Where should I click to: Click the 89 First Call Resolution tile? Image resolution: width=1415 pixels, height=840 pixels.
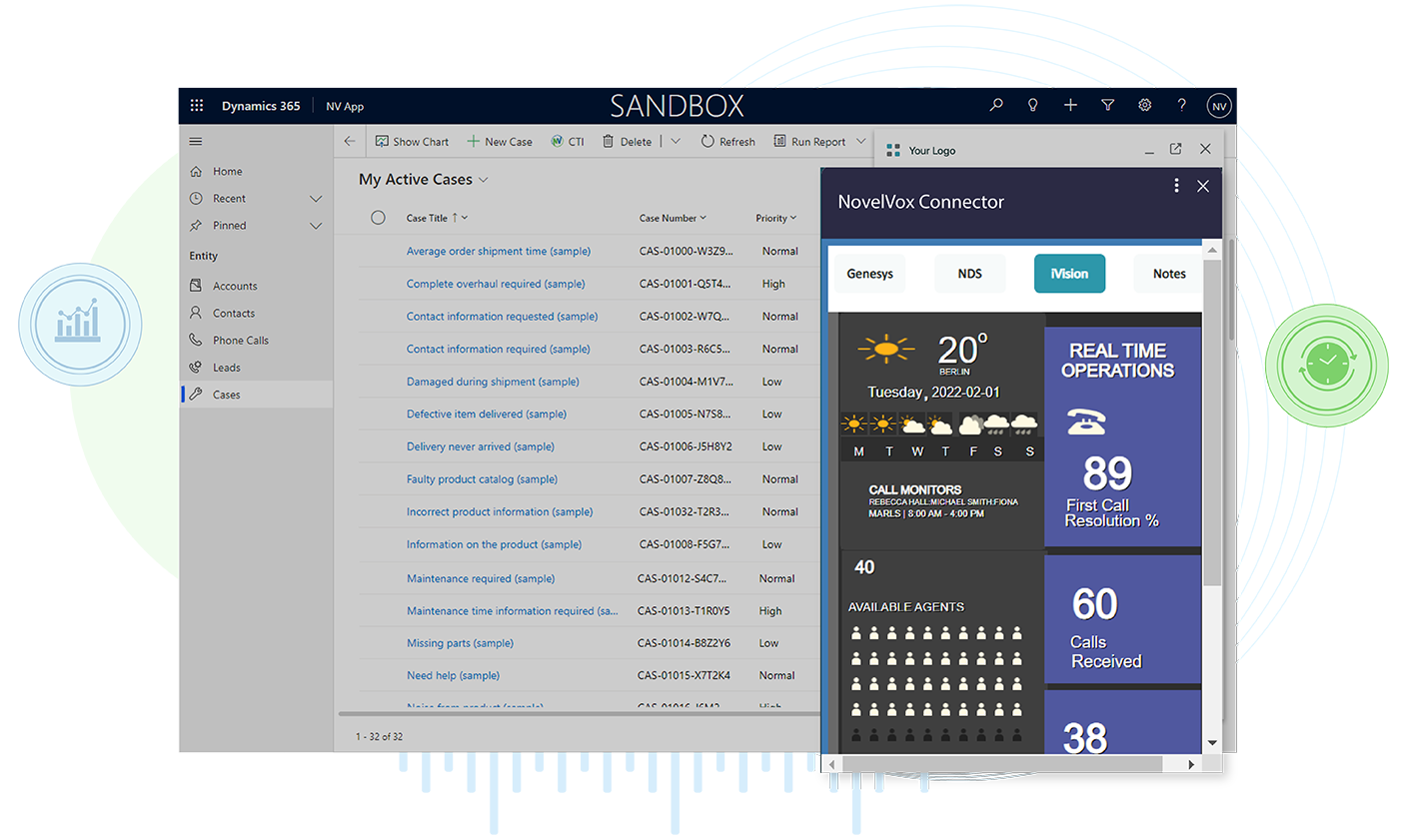pyautogui.click(x=1122, y=438)
